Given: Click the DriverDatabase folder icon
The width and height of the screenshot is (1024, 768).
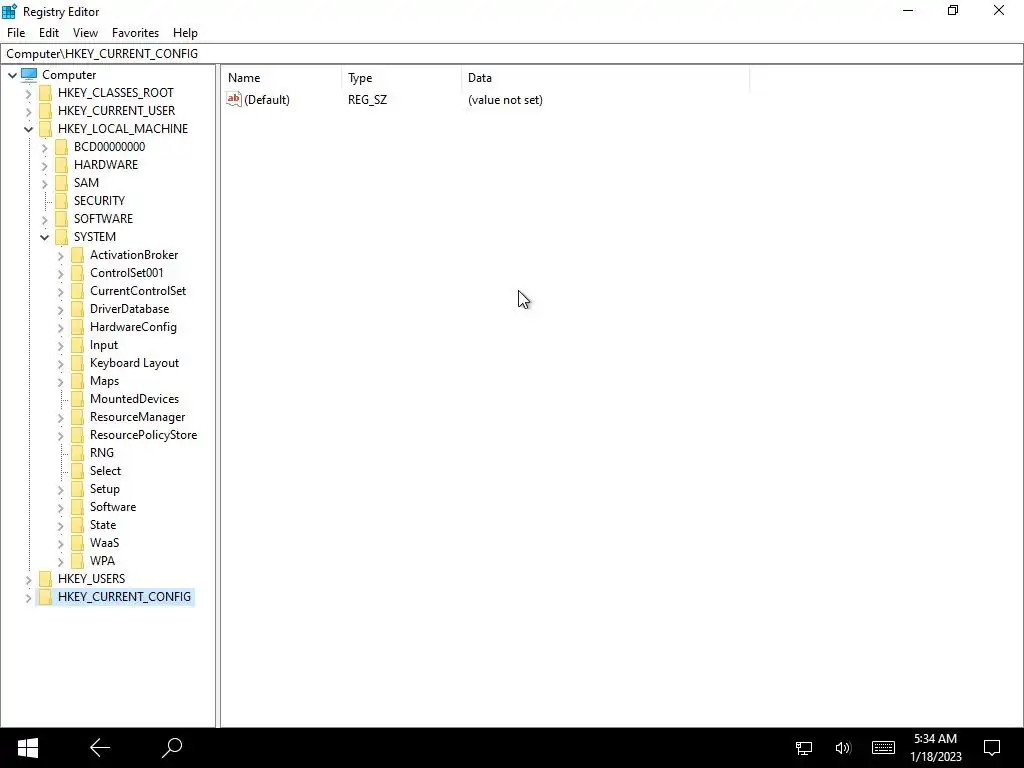Looking at the screenshot, I should click(77, 308).
